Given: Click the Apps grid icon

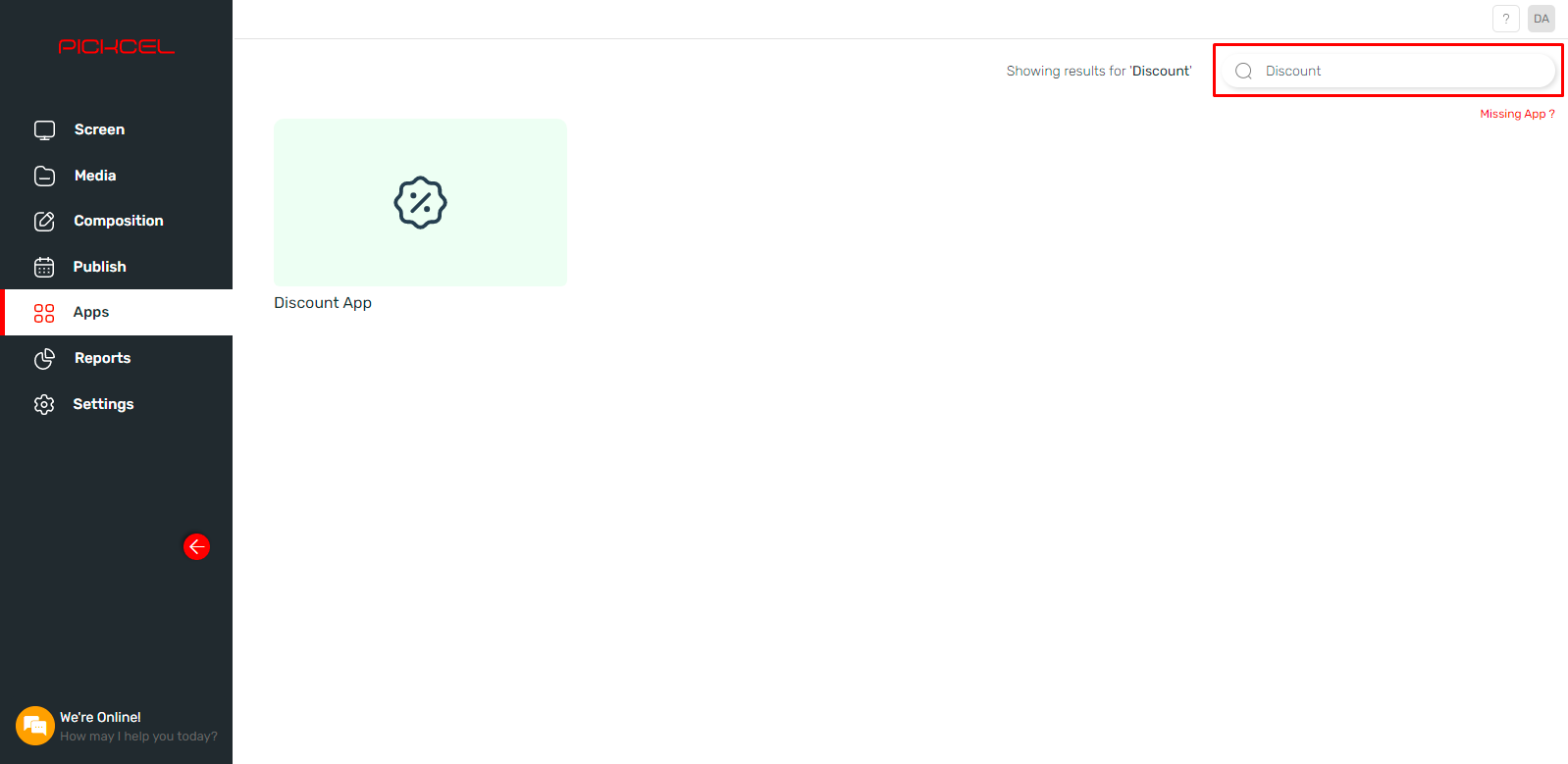Looking at the screenshot, I should (x=44, y=313).
